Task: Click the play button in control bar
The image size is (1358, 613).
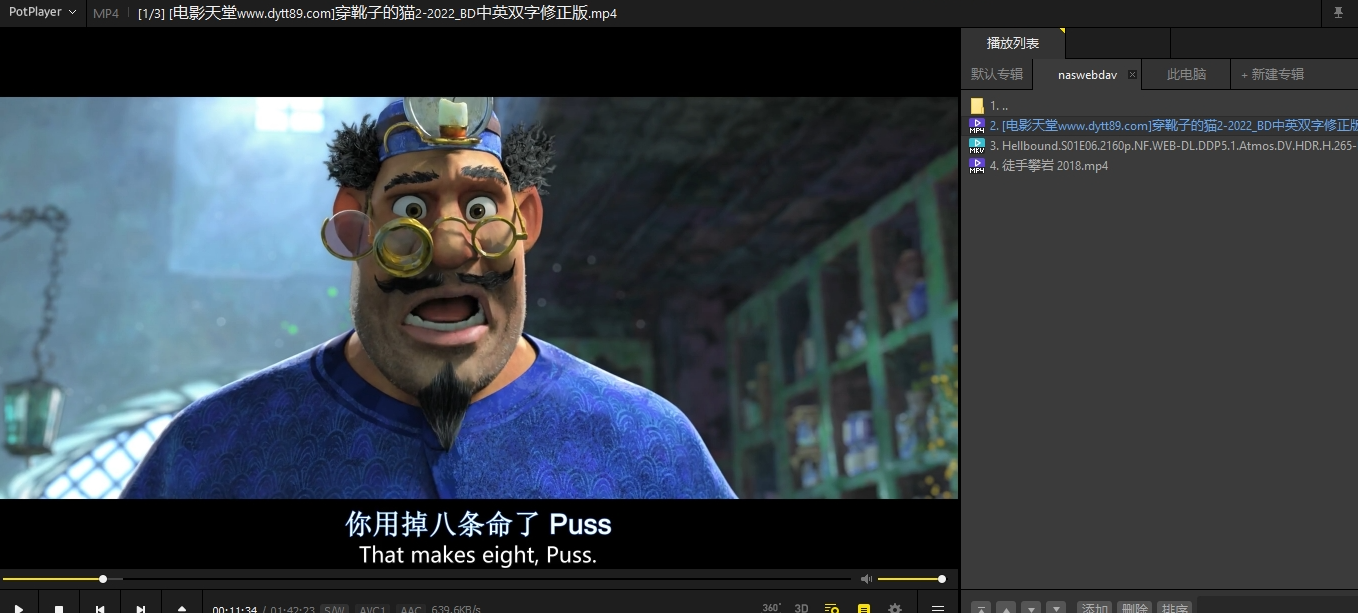Action: pyautogui.click(x=19, y=607)
